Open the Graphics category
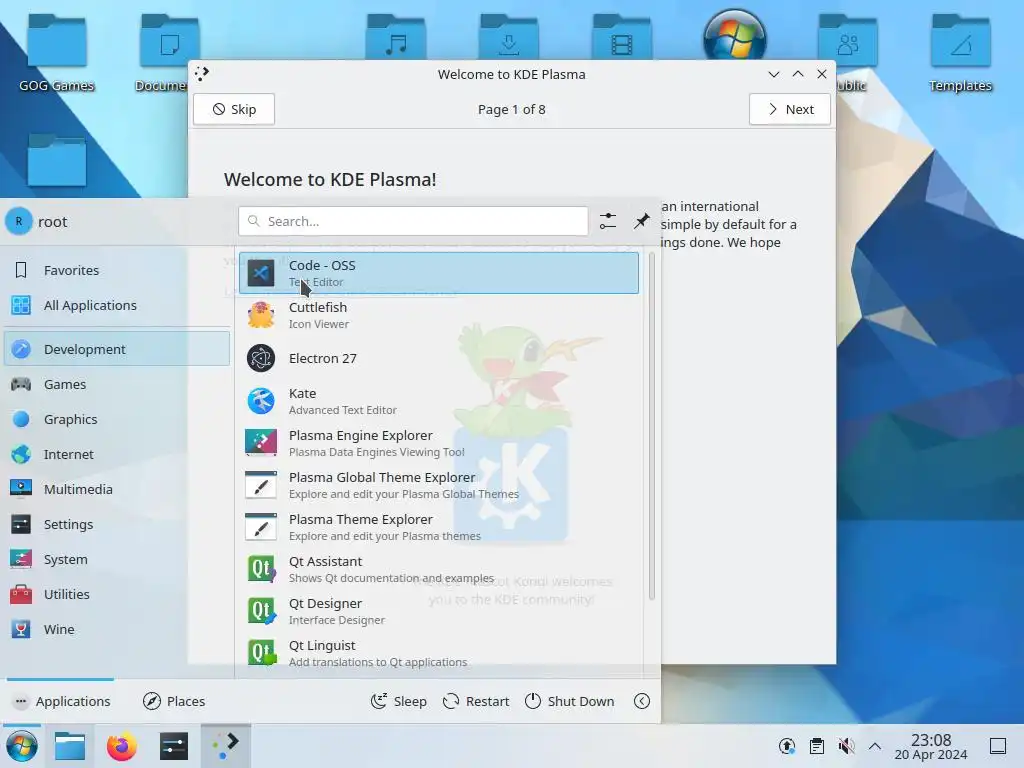This screenshot has height=768, width=1024. click(117, 419)
